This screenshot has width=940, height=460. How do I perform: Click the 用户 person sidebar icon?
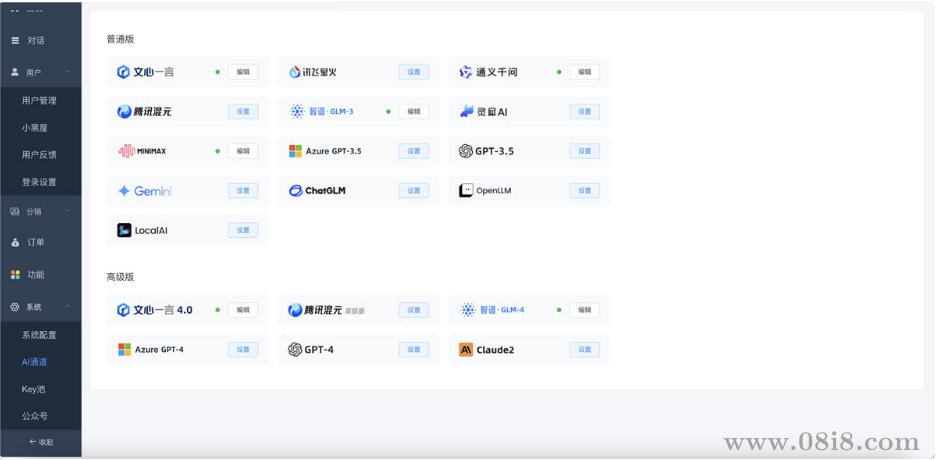pos(15,72)
